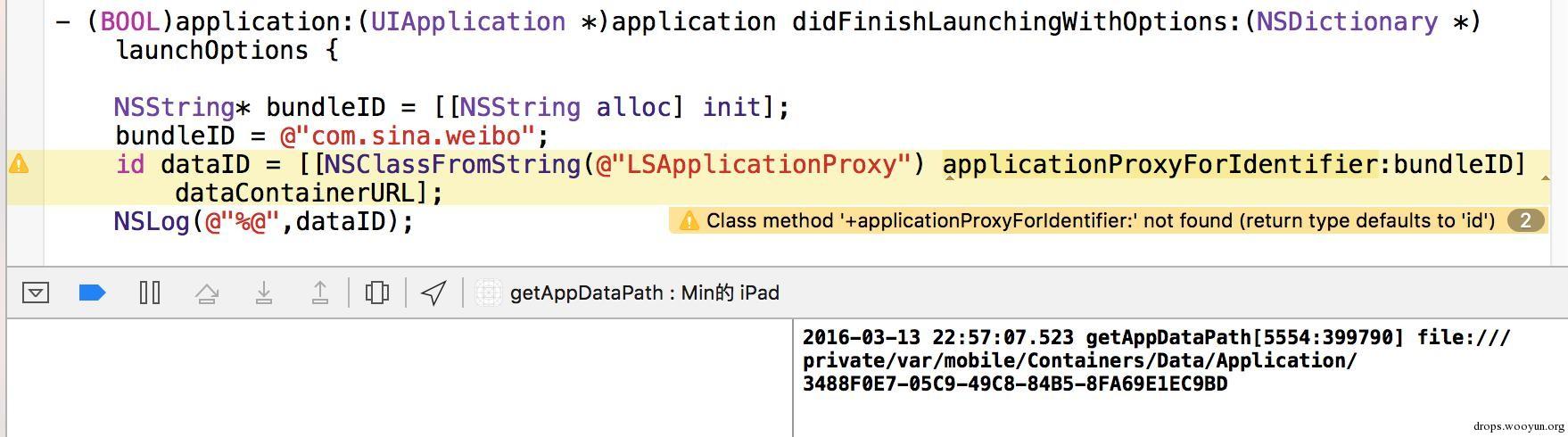Click the warning icon in gutter
Image resolution: width=1568 pixels, height=437 pixels.
(19, 164)
